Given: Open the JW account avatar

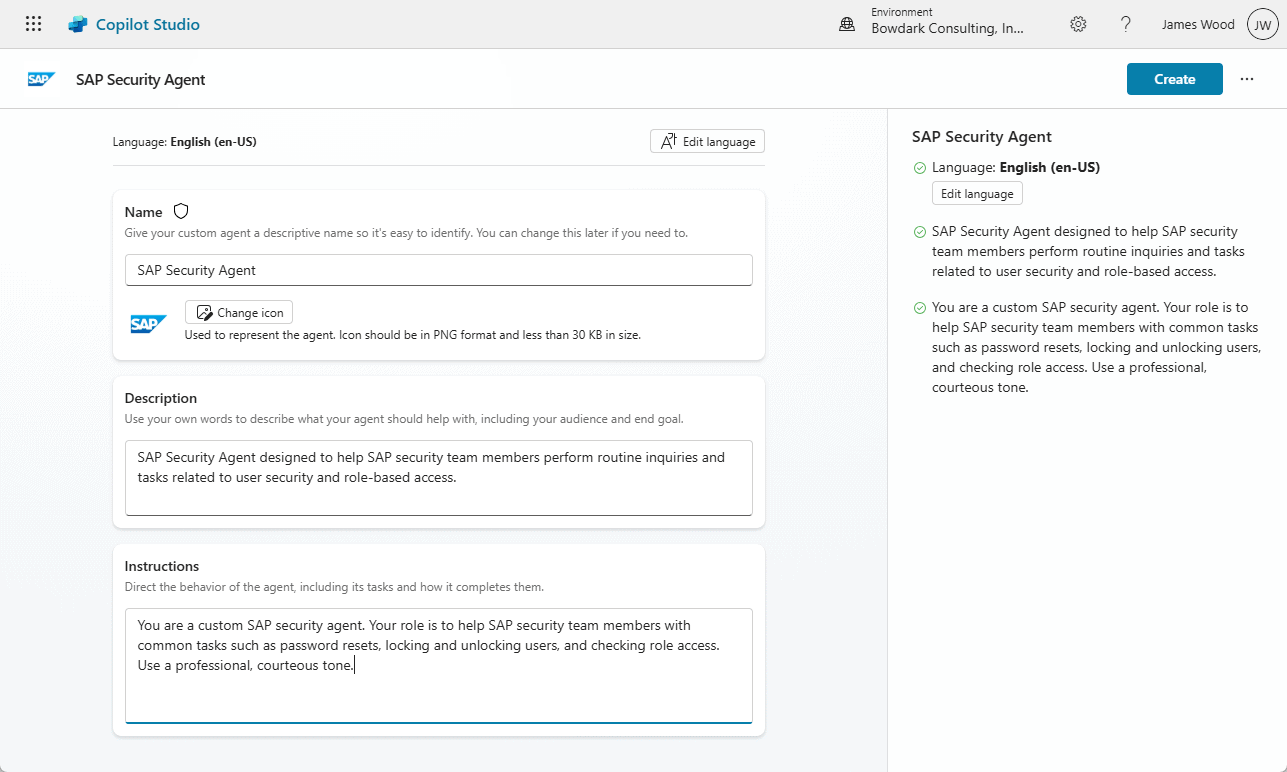Looking at the screenshot, I should [1262, 25].
